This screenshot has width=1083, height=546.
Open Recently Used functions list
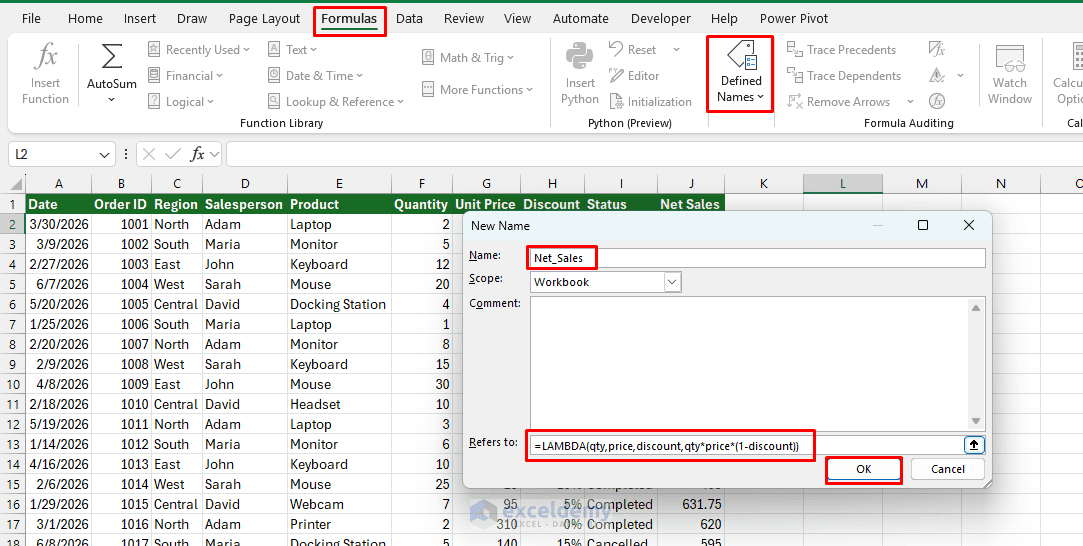[x=199, y=50]
